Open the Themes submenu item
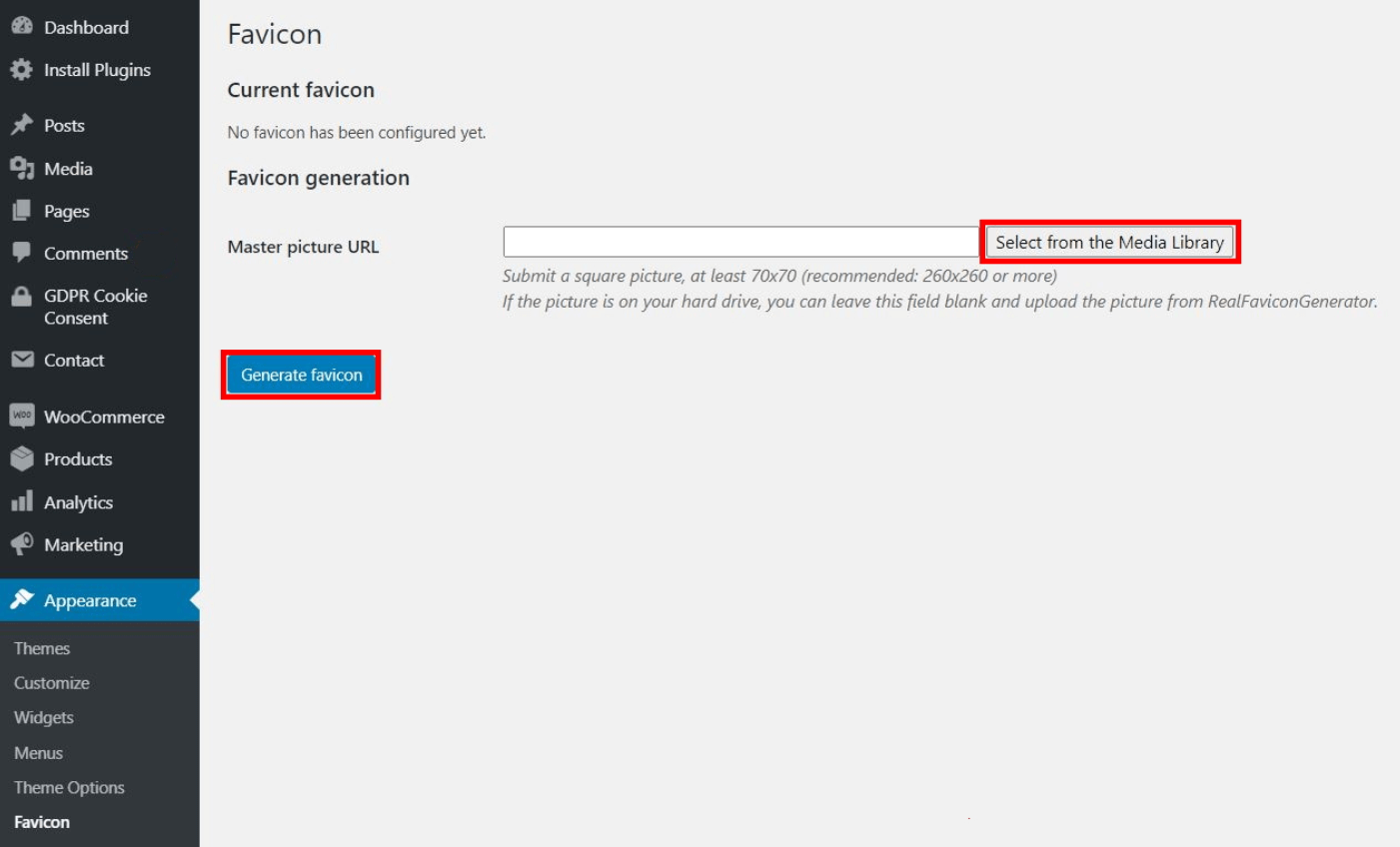This screenshot has width=1400, height=847. point(42,648)
